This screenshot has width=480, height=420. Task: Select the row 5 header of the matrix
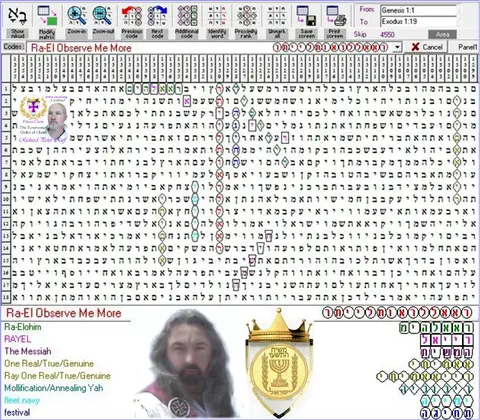tap(6, 137)
